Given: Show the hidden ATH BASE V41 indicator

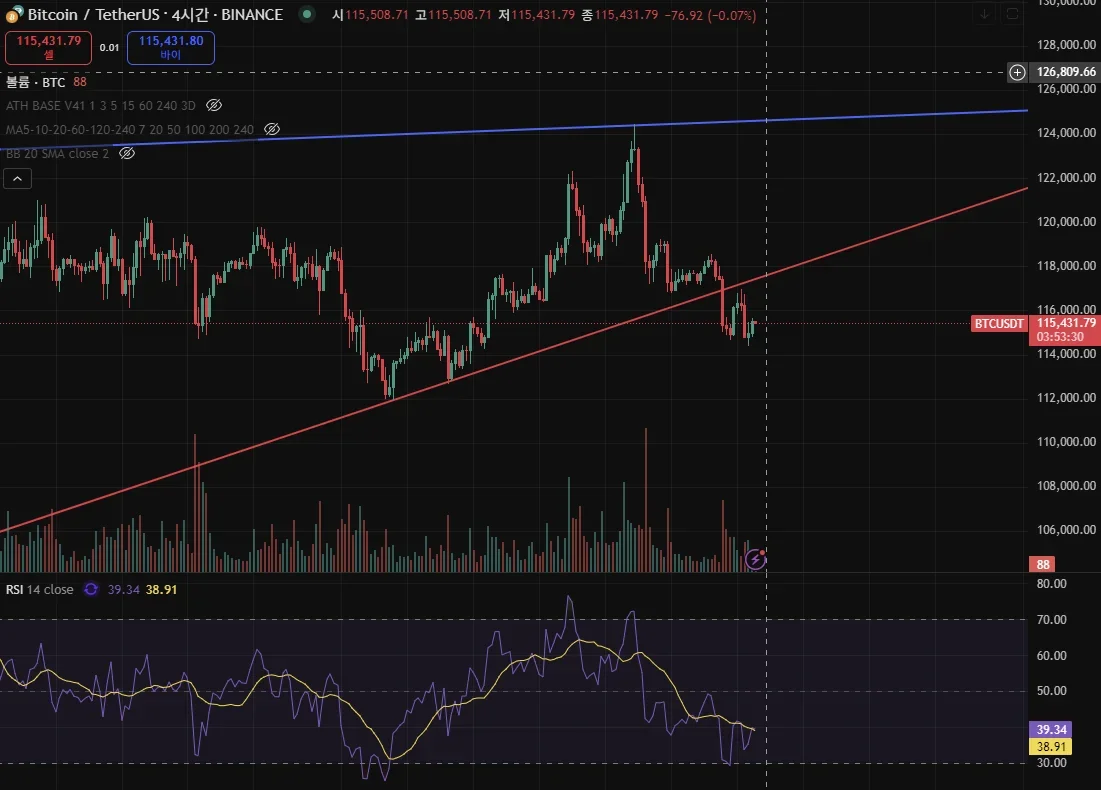Looking at the screenshot, I should [214, 105].
